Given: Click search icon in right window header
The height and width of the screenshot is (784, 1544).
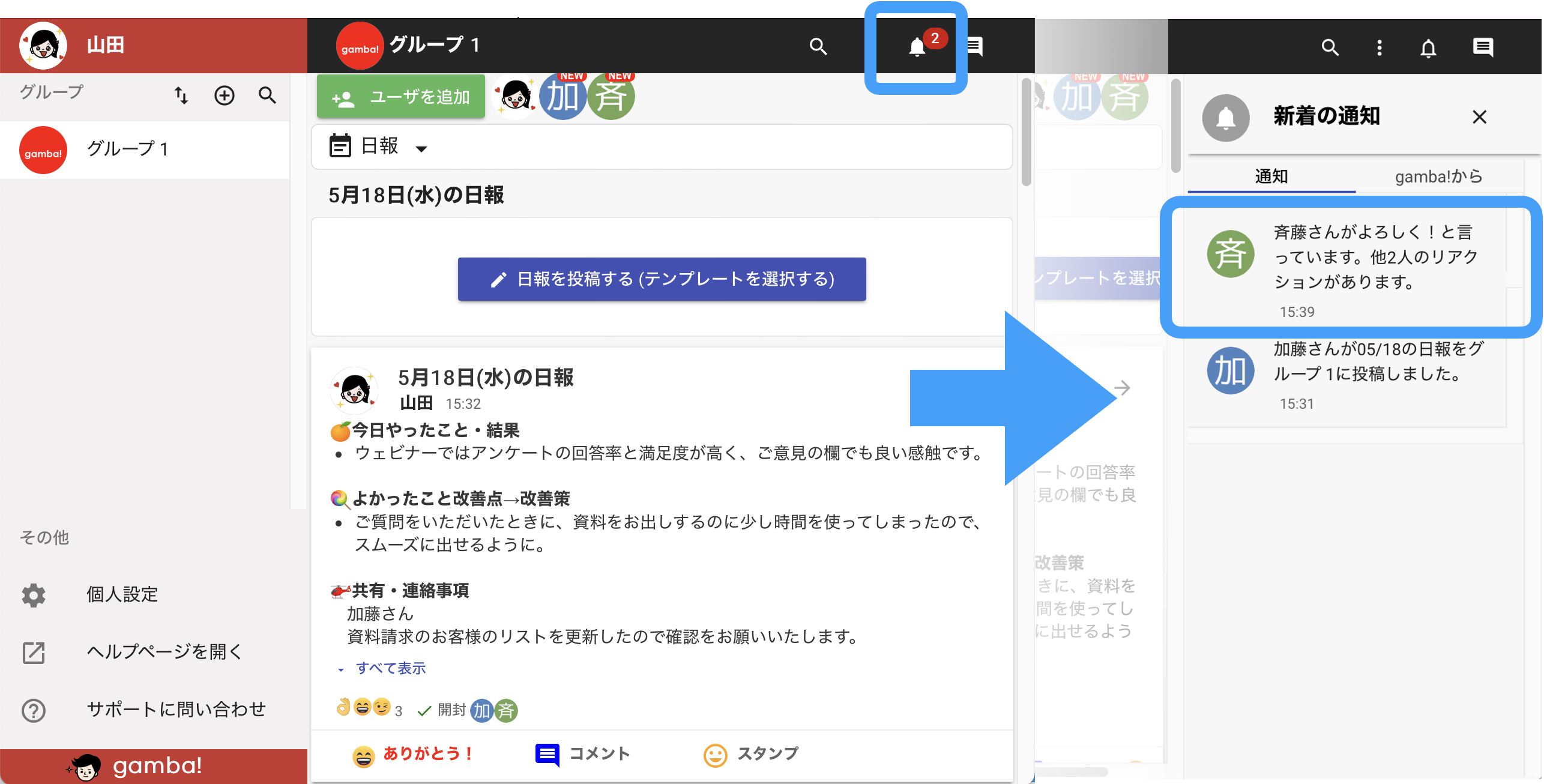Looking at the screenshot, I should [1330, 47].
